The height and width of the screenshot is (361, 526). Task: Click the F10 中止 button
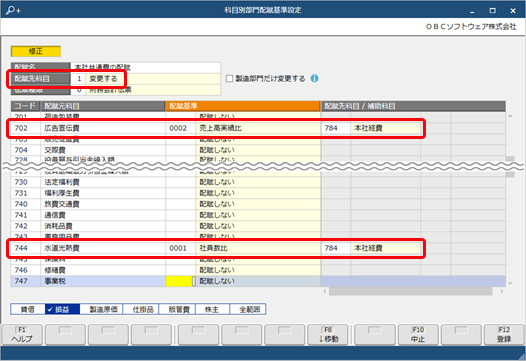pos(418,334)
